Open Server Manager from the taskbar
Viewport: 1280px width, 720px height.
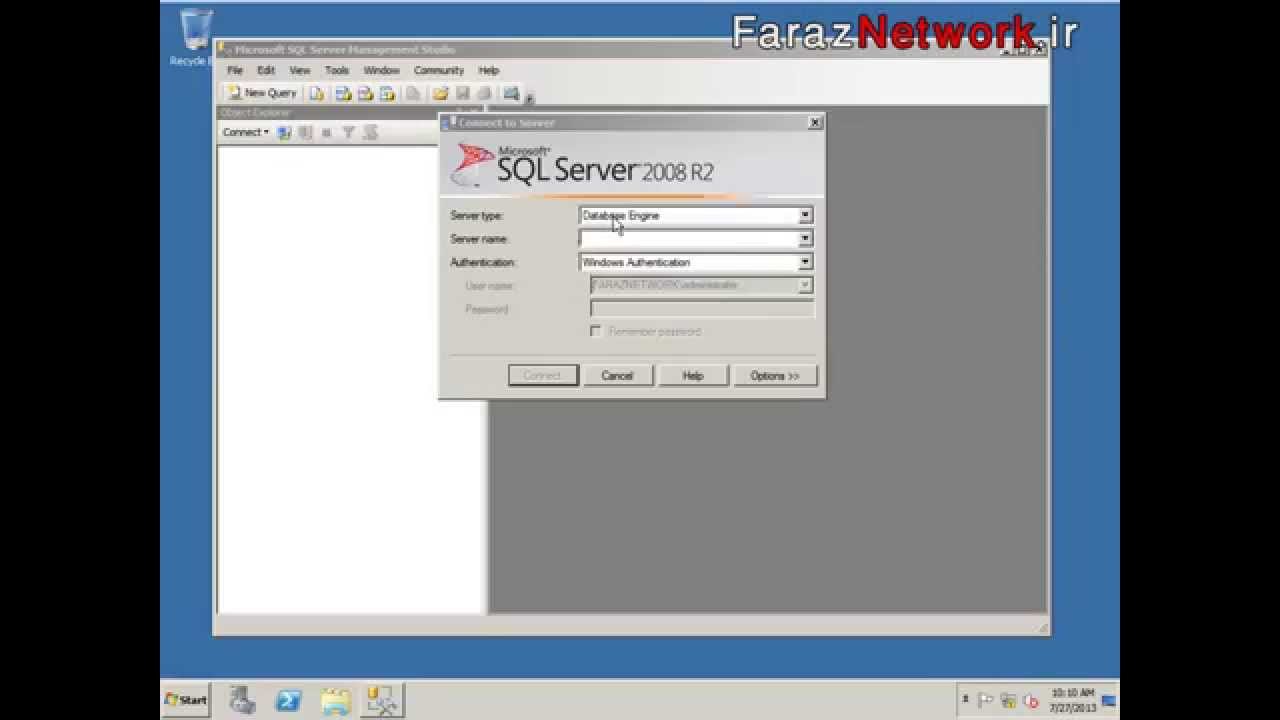coord(242,700)
